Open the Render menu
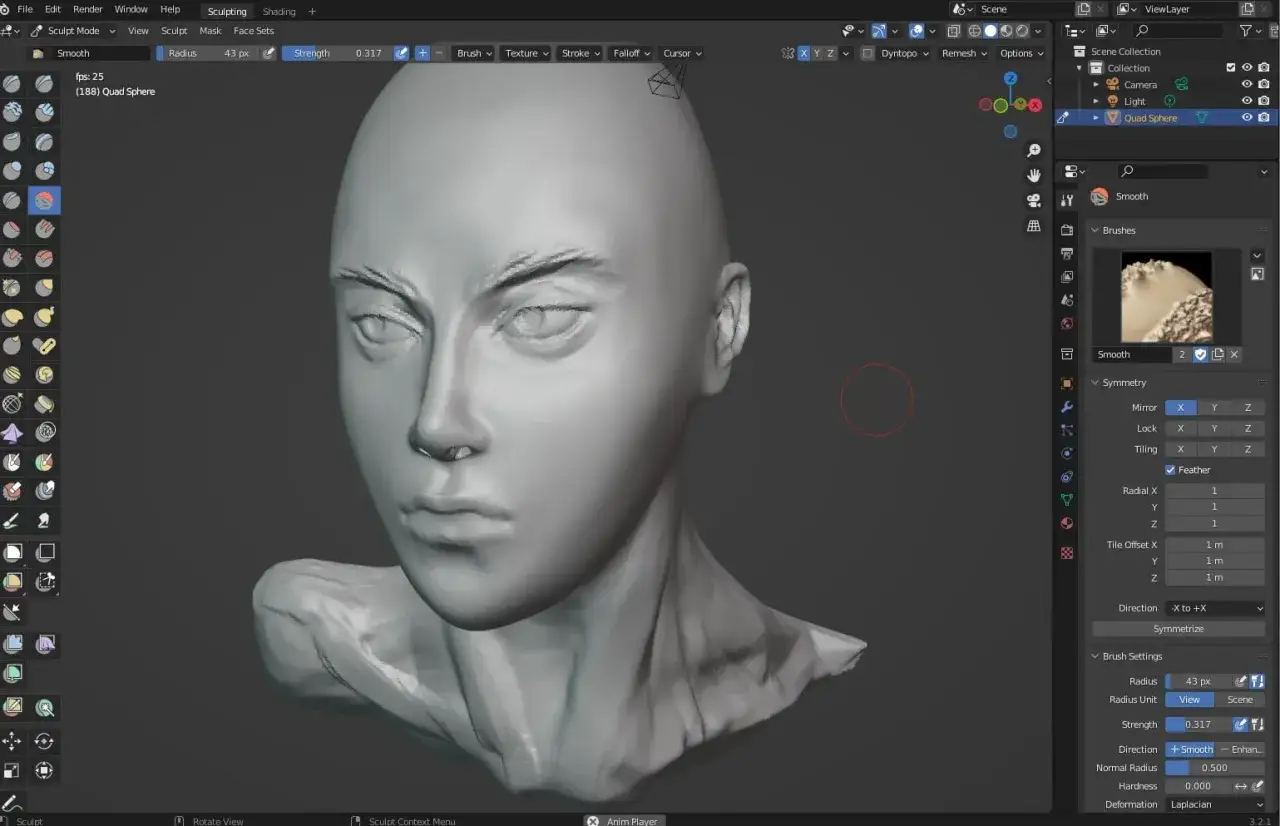This screenshot has height=826, width=1280. pyautogui.click(x=88, y=9)
